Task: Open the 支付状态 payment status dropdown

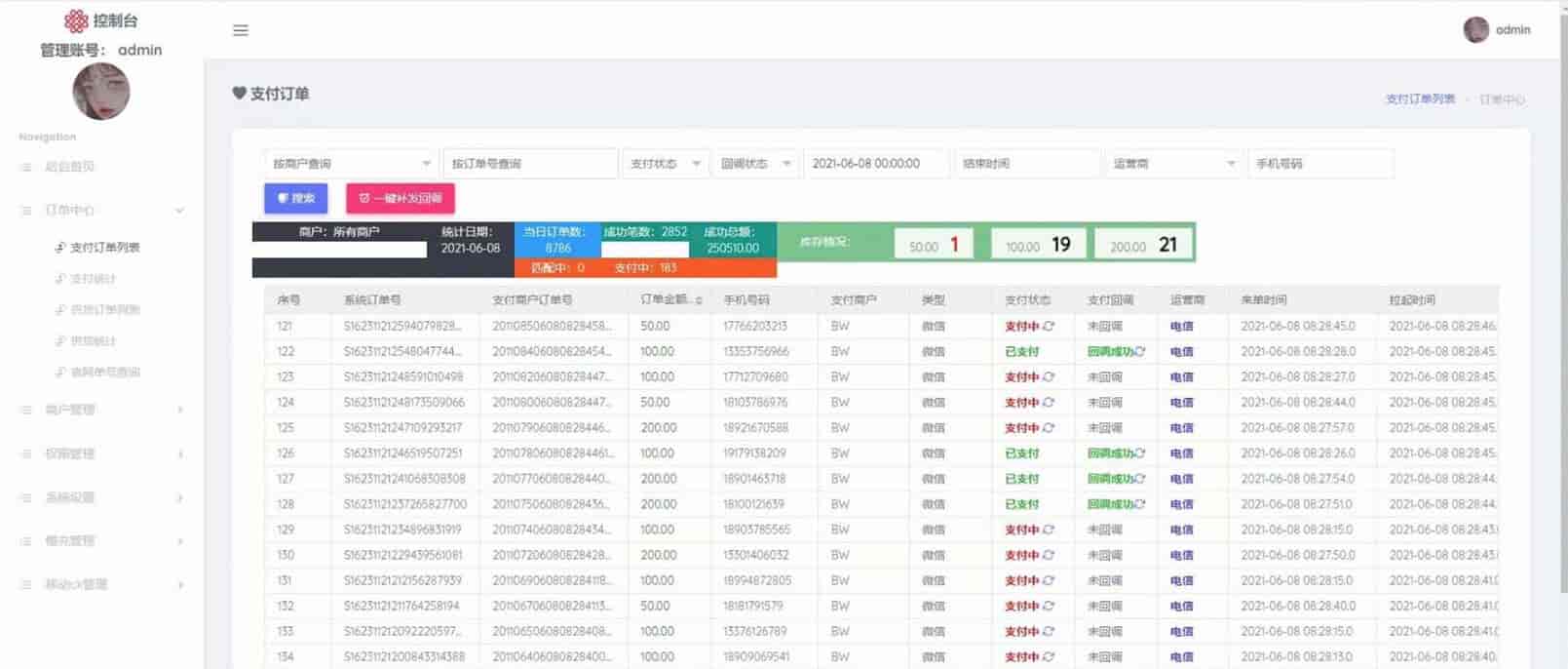Action: [665, 164]
